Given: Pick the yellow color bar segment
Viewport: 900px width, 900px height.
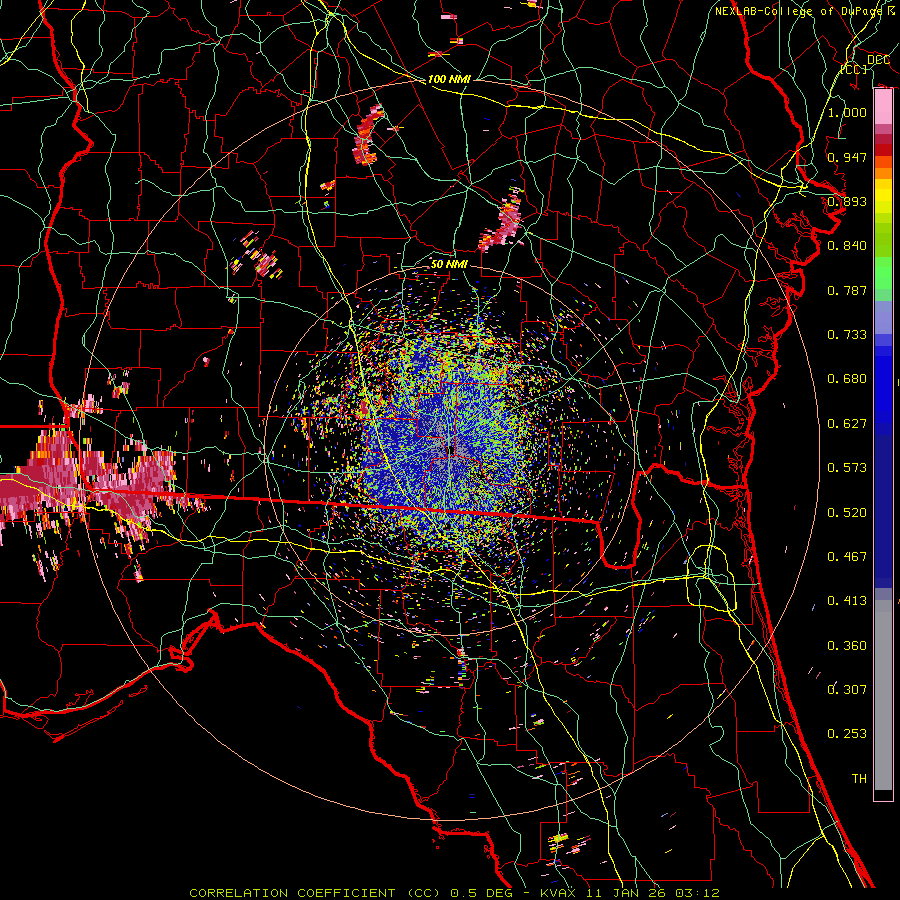Looking at the screenshot, I should point(884,195).
